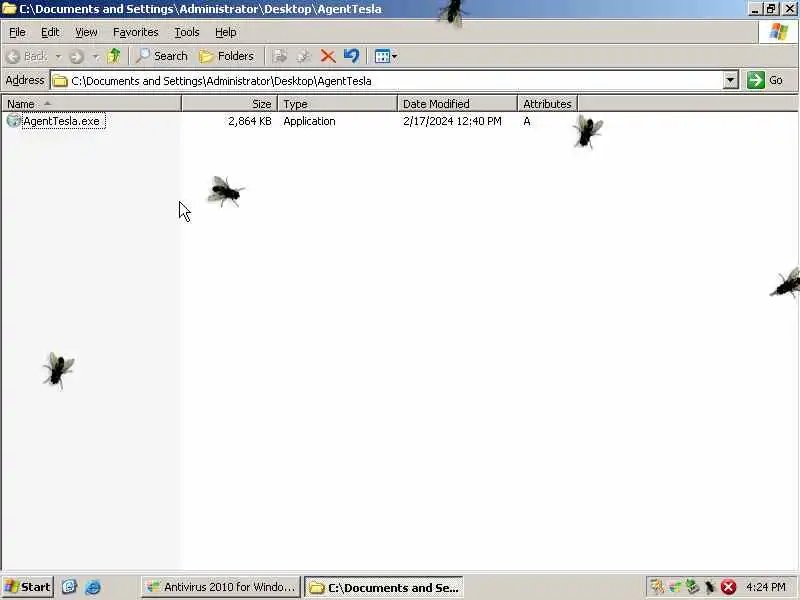Click the green Go button
This screenshot has height=600, width=800.
tap(765, 81)
